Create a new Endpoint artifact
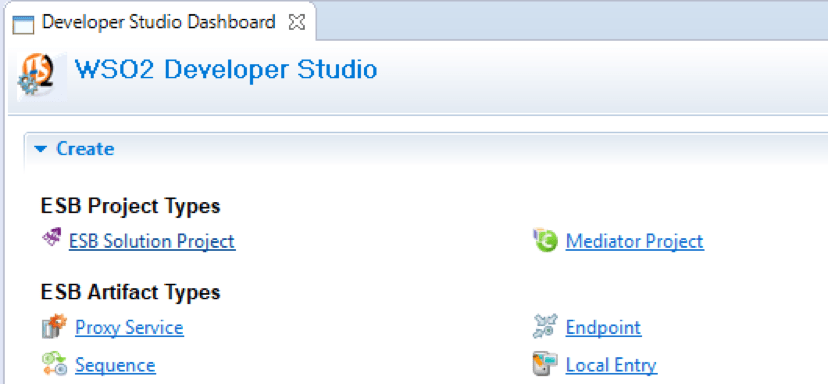The image size is (828, 384). (x=604, y=327)
